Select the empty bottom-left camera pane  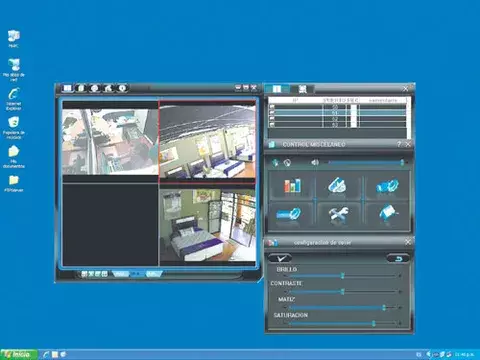pos(110,224)
